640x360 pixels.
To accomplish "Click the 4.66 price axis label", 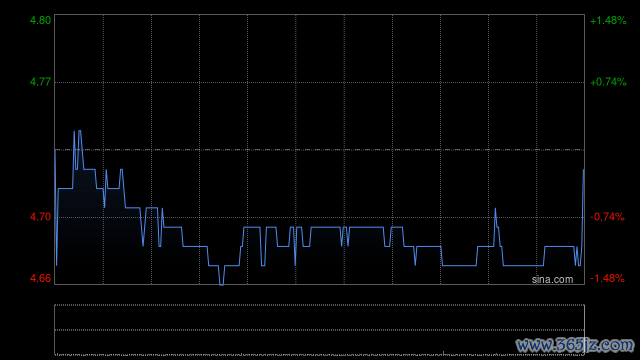I will [40, 278].
